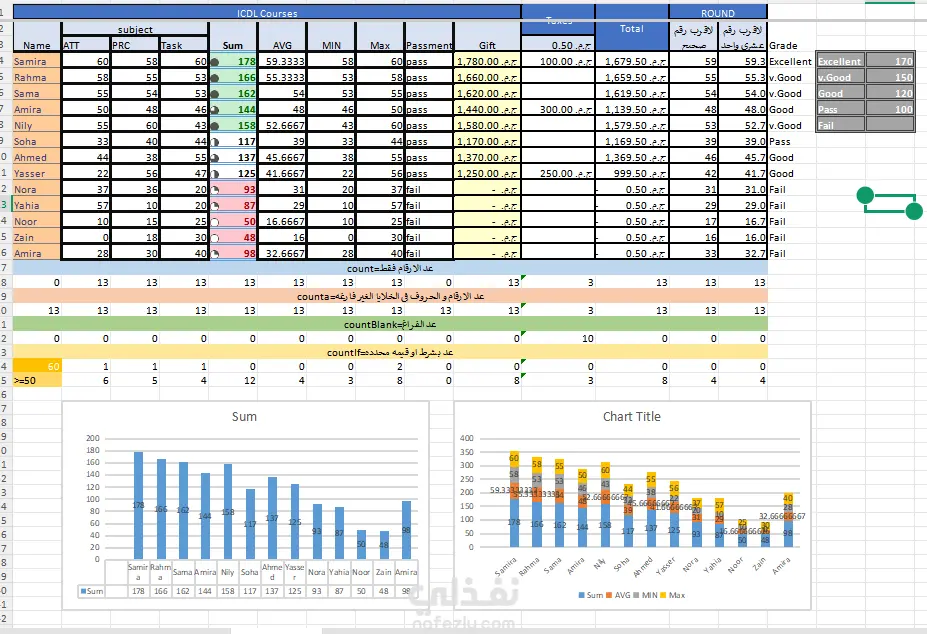
Task: Click the Total cell showing 999.50
Action: pyautogui.click(x=631, y=173)
